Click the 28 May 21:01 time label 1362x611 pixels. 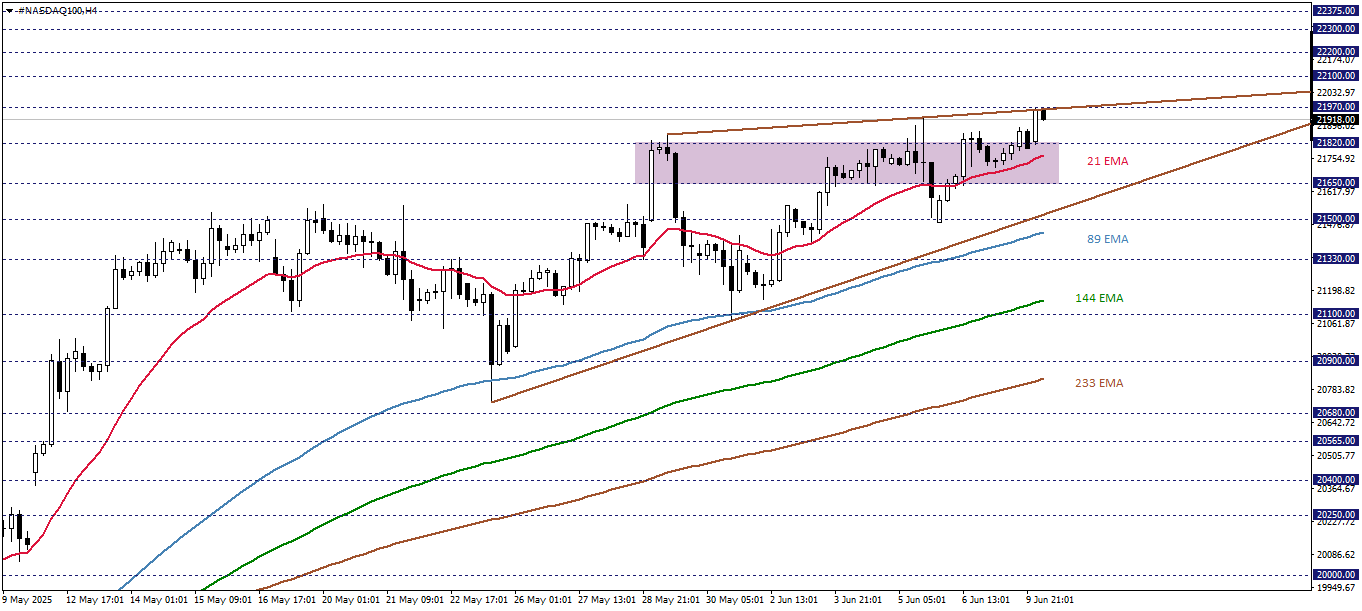671,601
